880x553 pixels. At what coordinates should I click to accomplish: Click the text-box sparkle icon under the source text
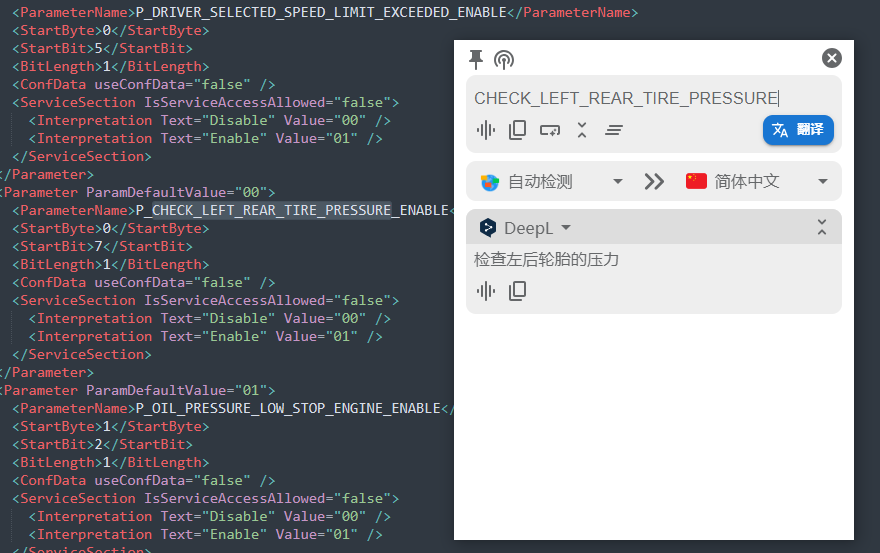pos(550,131)
